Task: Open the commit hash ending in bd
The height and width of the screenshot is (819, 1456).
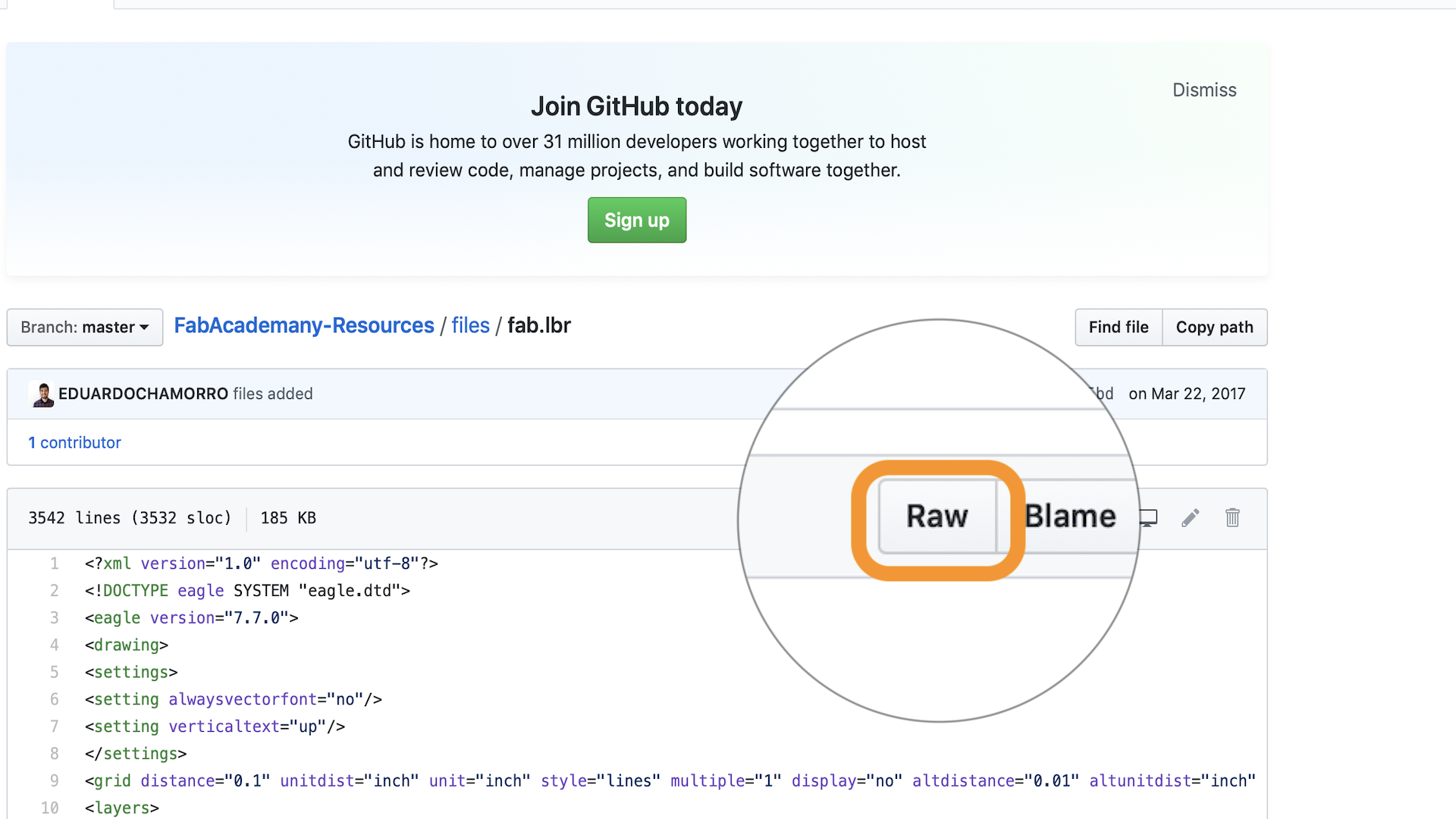Action: point(1104,394)
